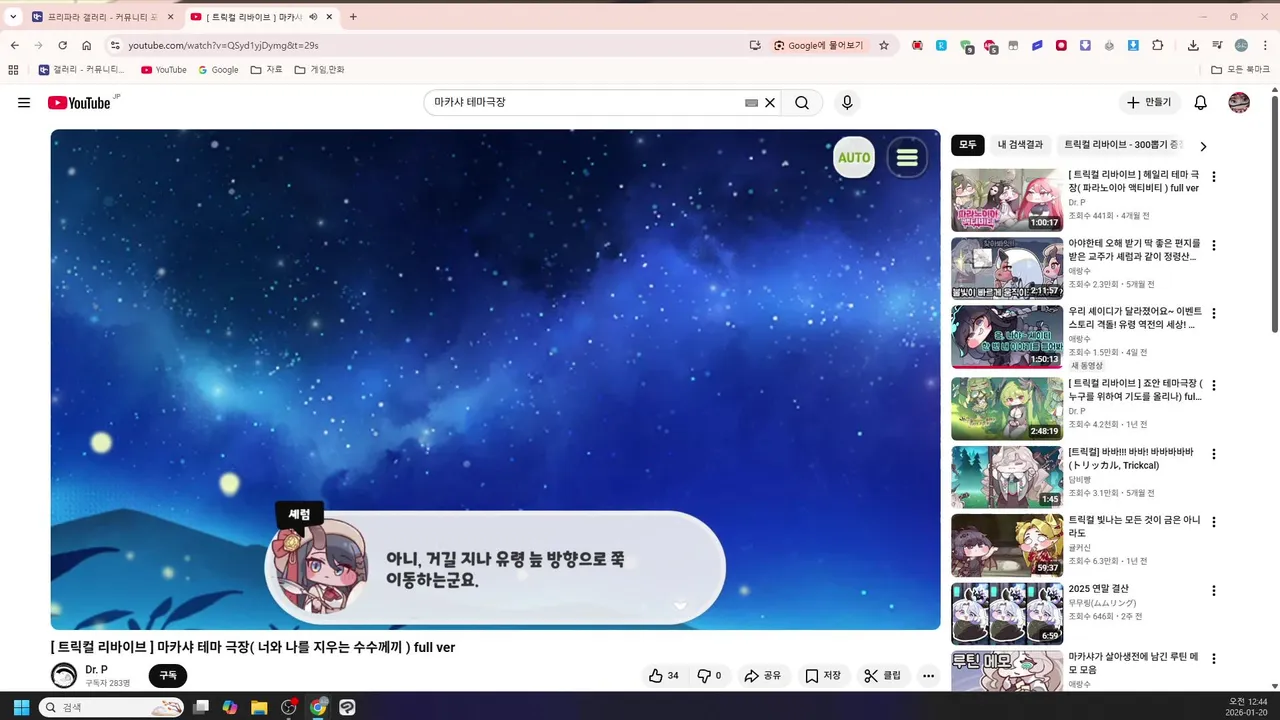The width and height of the screenshot is (1280, 720).
Task: Open the apps grid in bookmarks bar
Action: click(13, 70)
